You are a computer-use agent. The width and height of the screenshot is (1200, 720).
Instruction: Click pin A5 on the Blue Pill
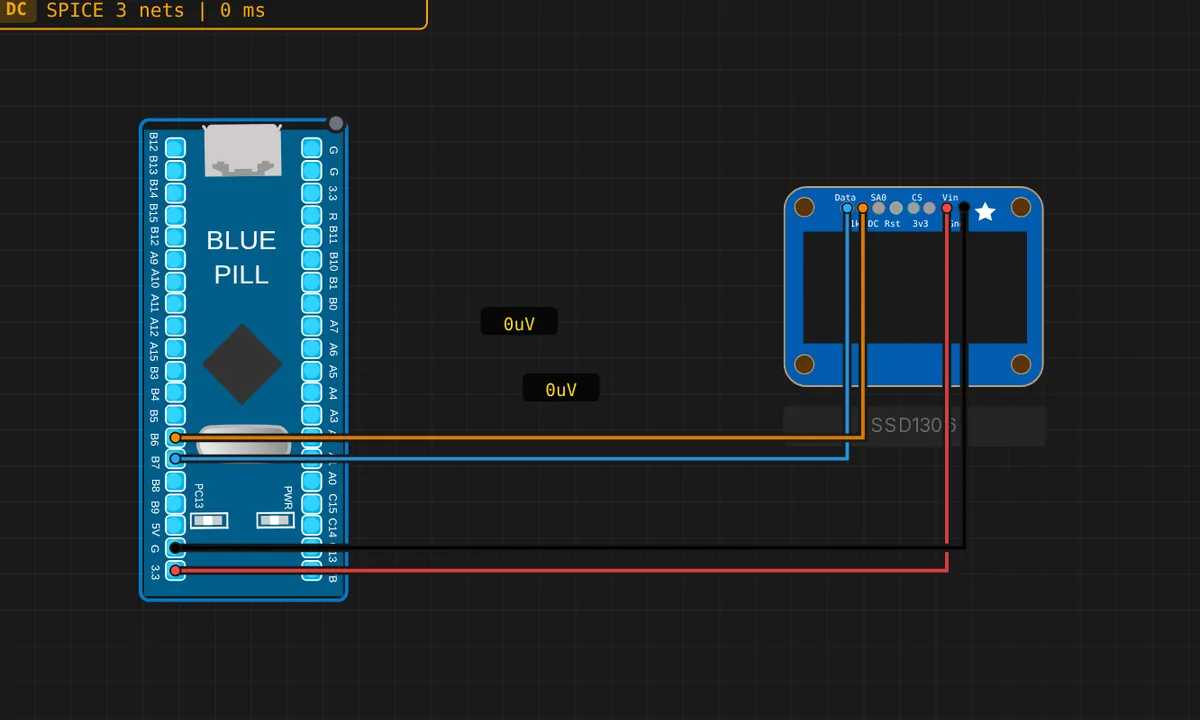tap(313, 370)
